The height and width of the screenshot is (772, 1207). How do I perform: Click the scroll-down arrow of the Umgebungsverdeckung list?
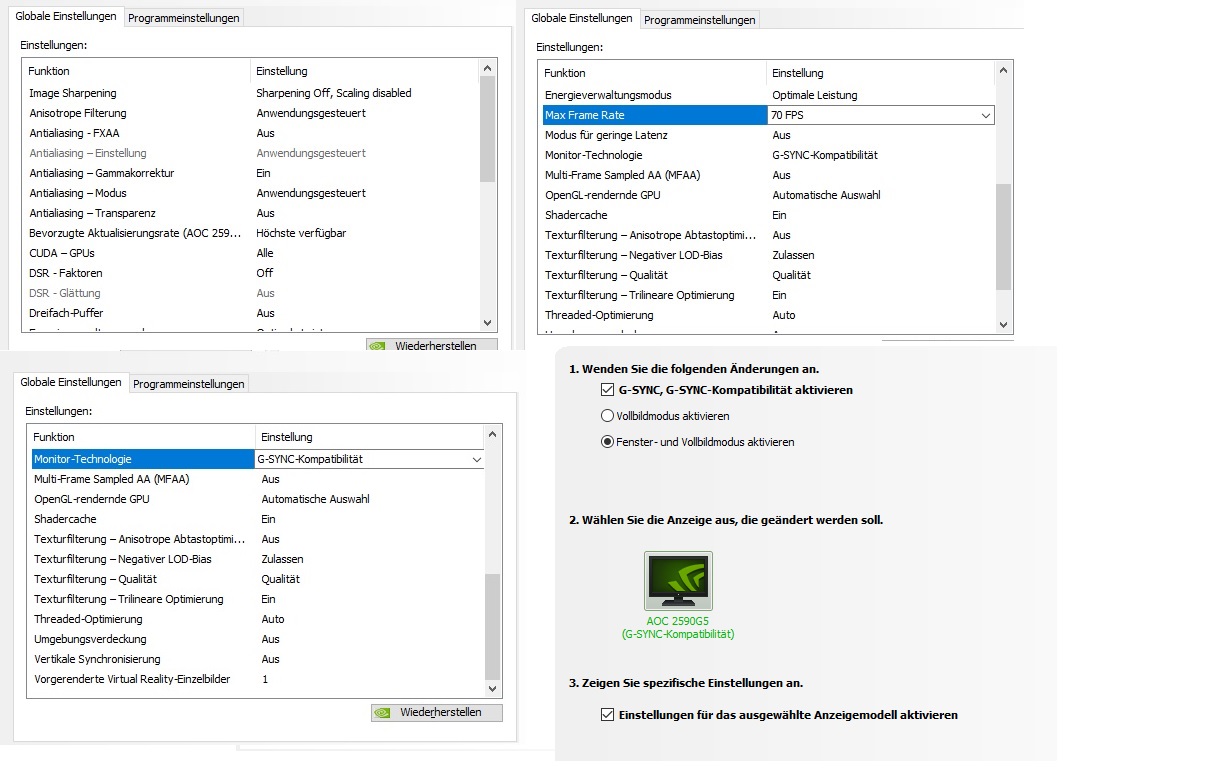(x=493, y=689)
